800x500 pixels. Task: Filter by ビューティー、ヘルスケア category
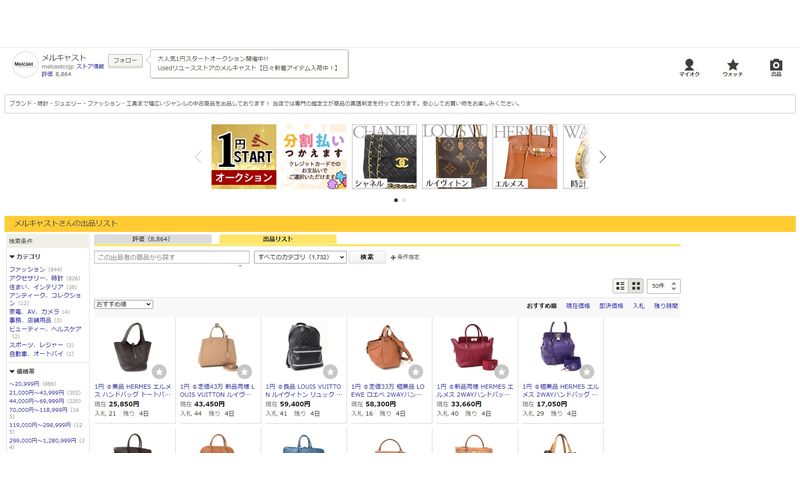[45, 330]
